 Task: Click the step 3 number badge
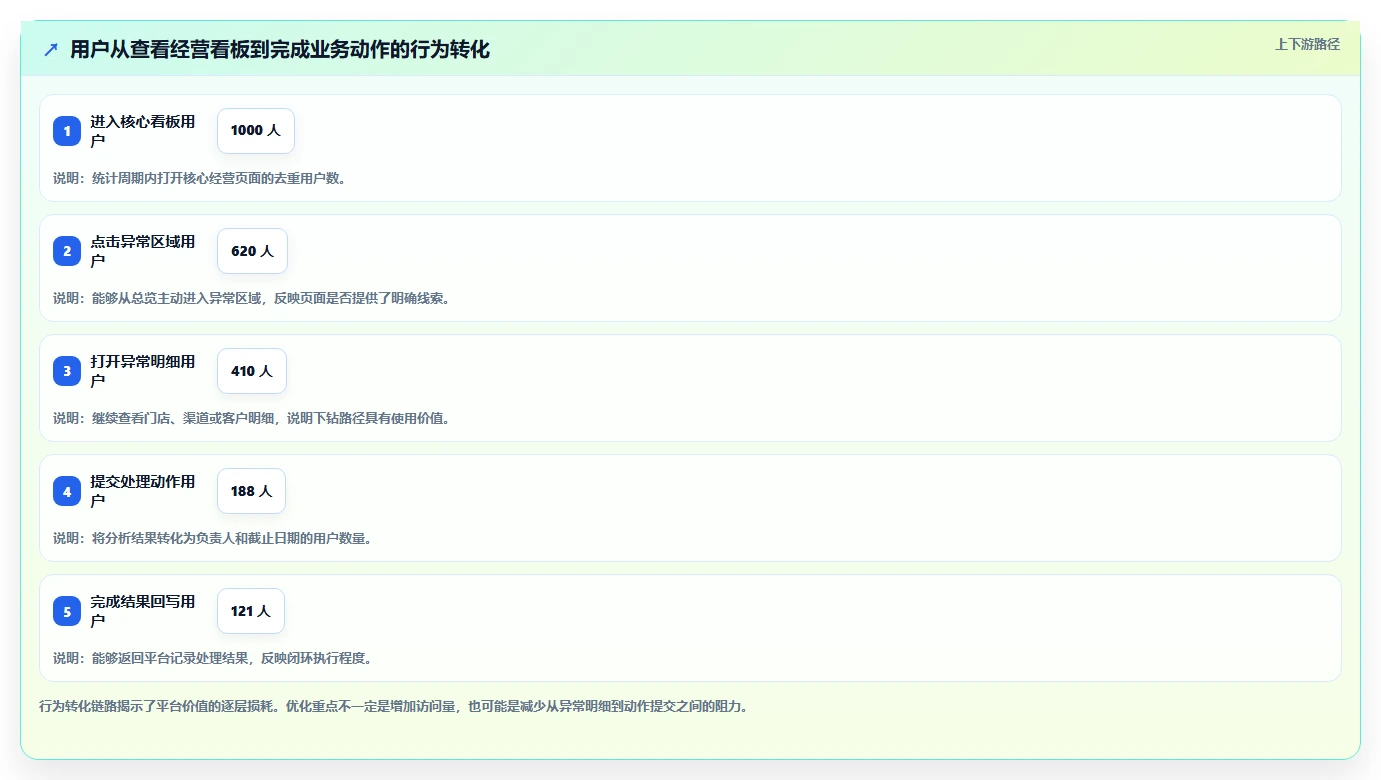pos(67,371)
